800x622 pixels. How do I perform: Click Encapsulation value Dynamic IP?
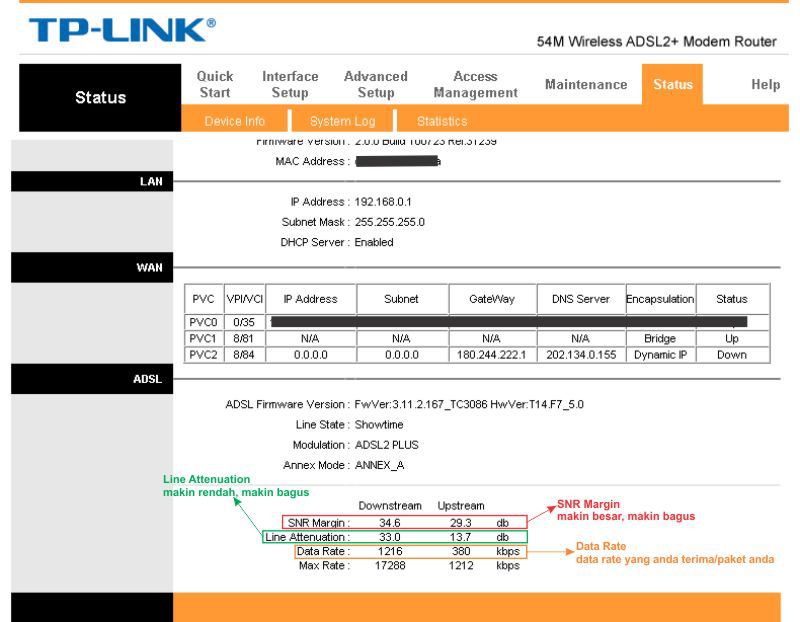[x=660, y=355]
